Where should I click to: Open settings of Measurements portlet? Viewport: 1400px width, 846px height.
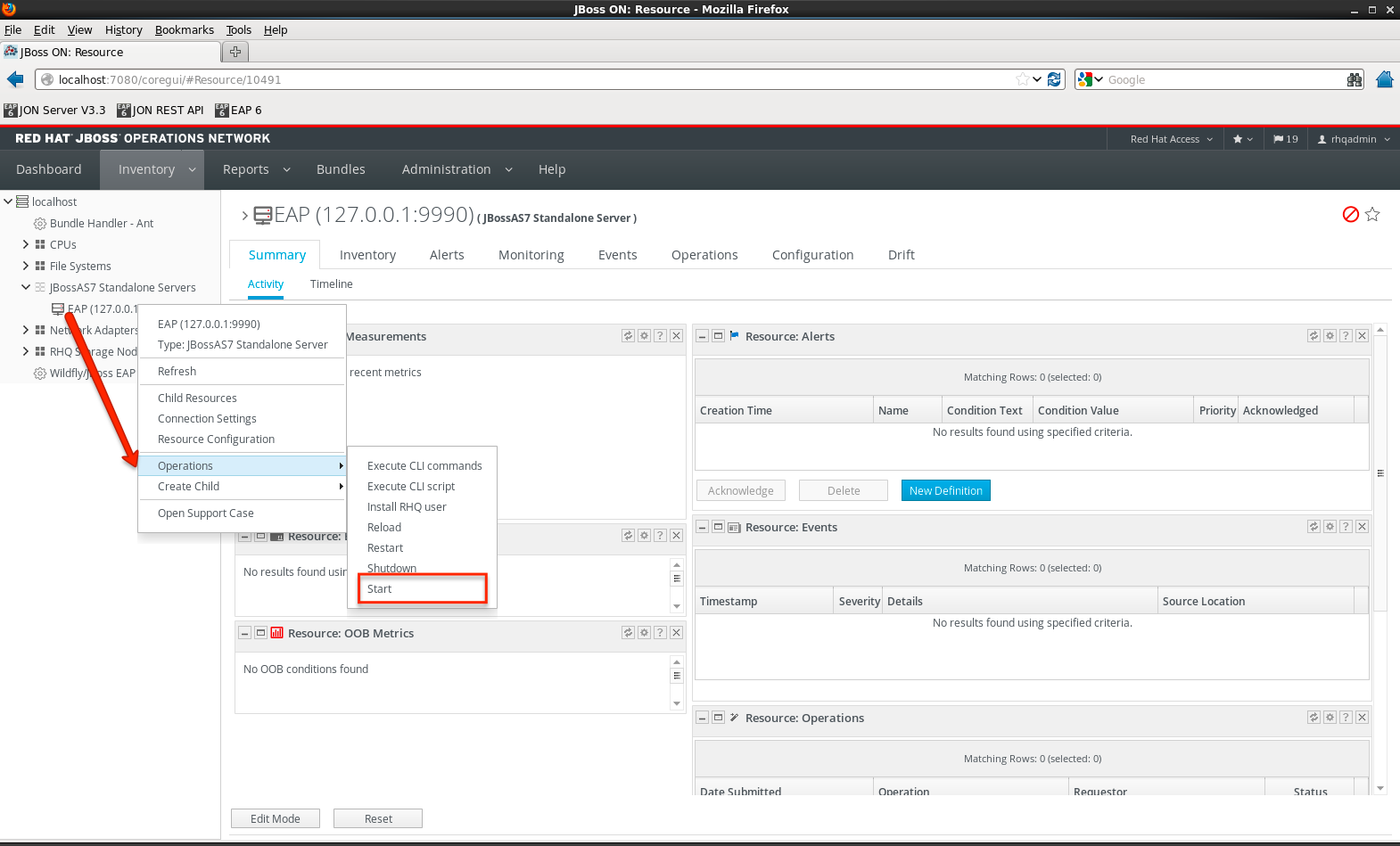644,336
